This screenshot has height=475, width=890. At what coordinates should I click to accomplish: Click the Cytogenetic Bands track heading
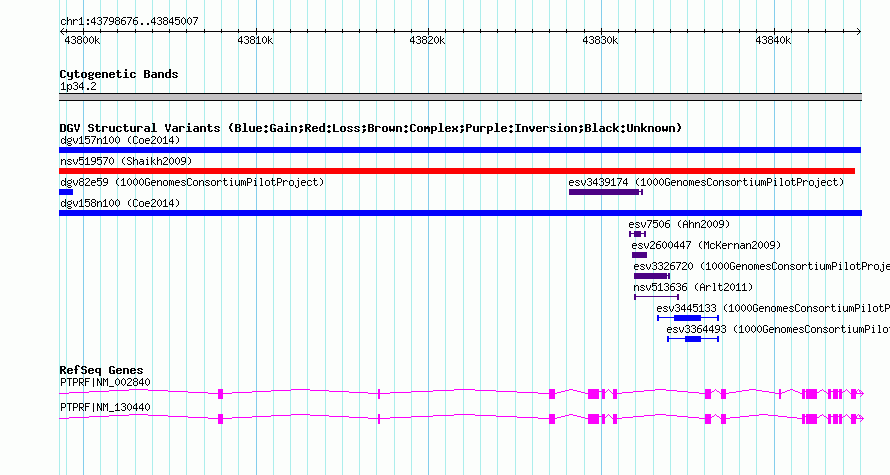119,74
